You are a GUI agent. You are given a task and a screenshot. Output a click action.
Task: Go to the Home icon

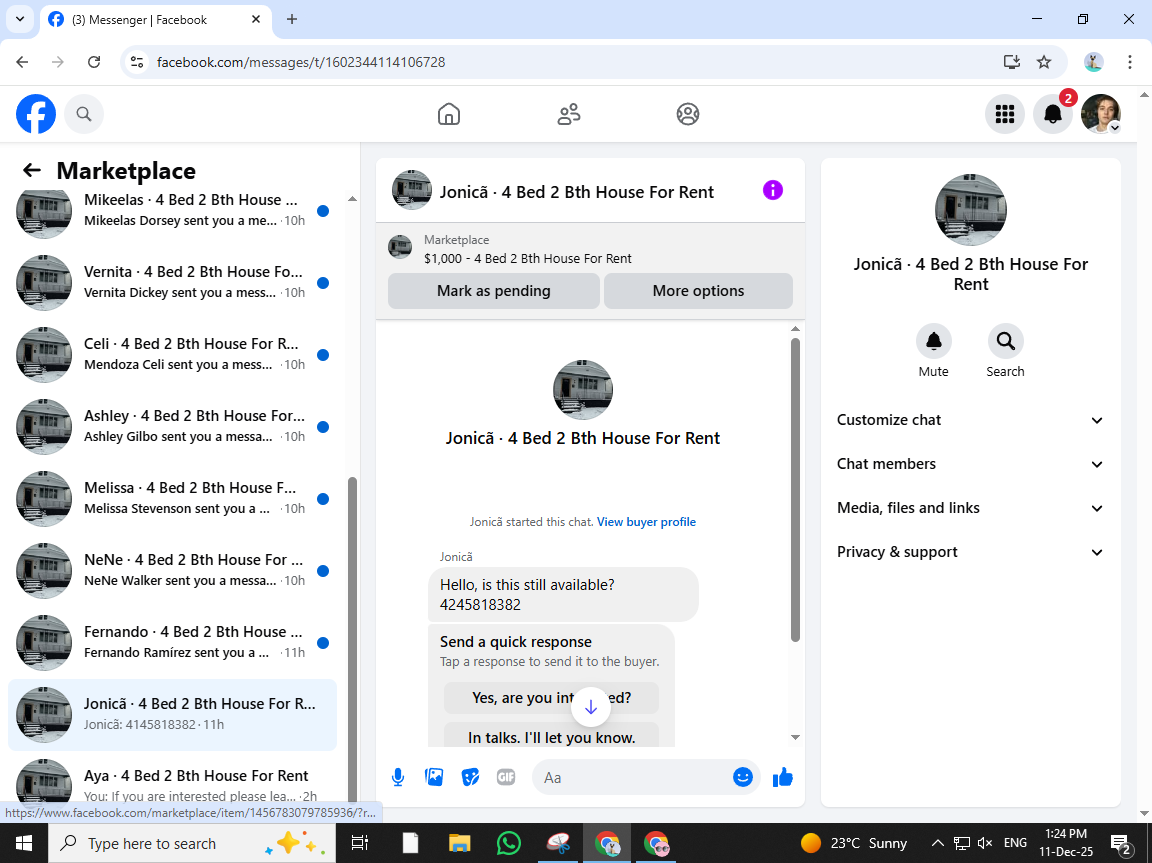coord(449,114)
